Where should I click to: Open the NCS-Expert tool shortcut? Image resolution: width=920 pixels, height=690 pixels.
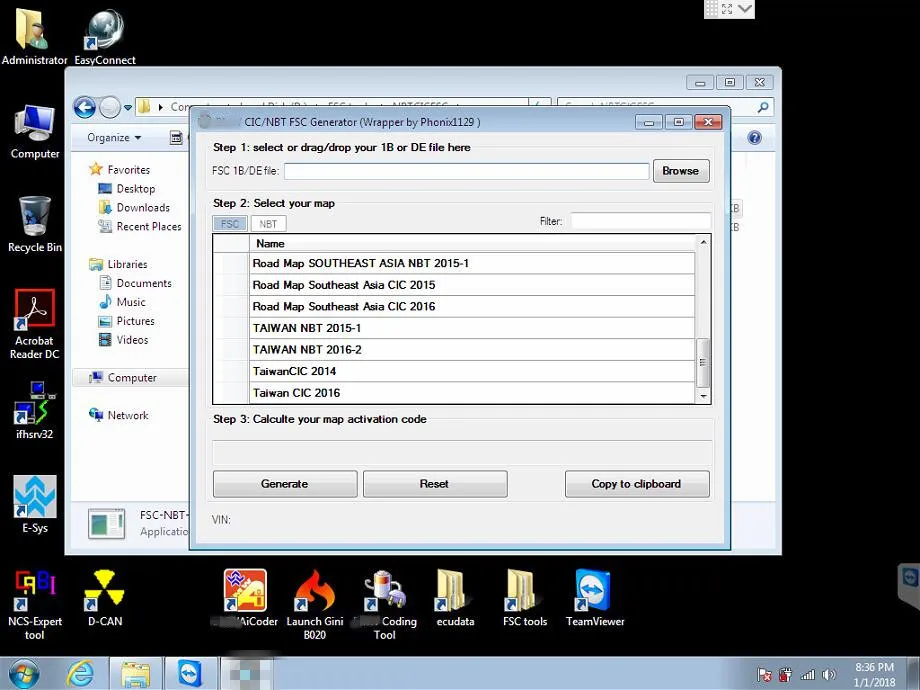coord(35,604)
